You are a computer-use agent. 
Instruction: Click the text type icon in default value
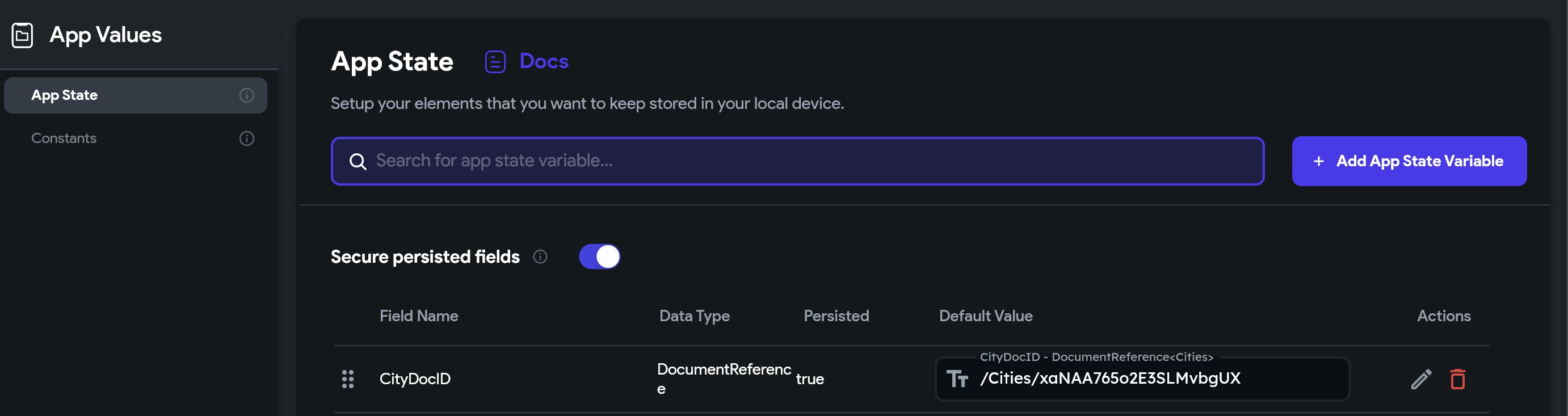click(957, 379)
